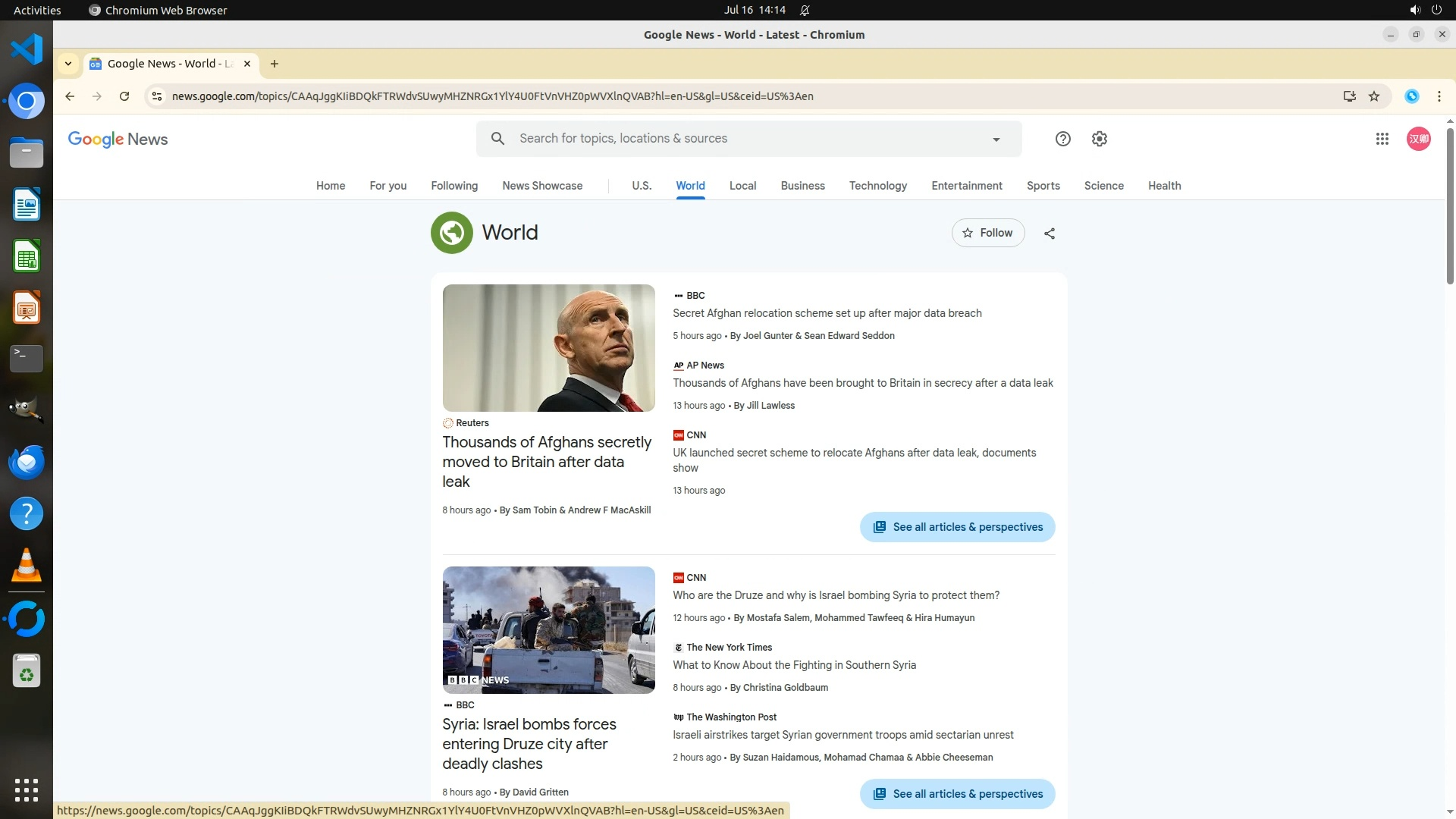The width and height of the screenshot is (1456, 819).
Task: Click the page vertical scrollbar
Action: point(1450,205)
